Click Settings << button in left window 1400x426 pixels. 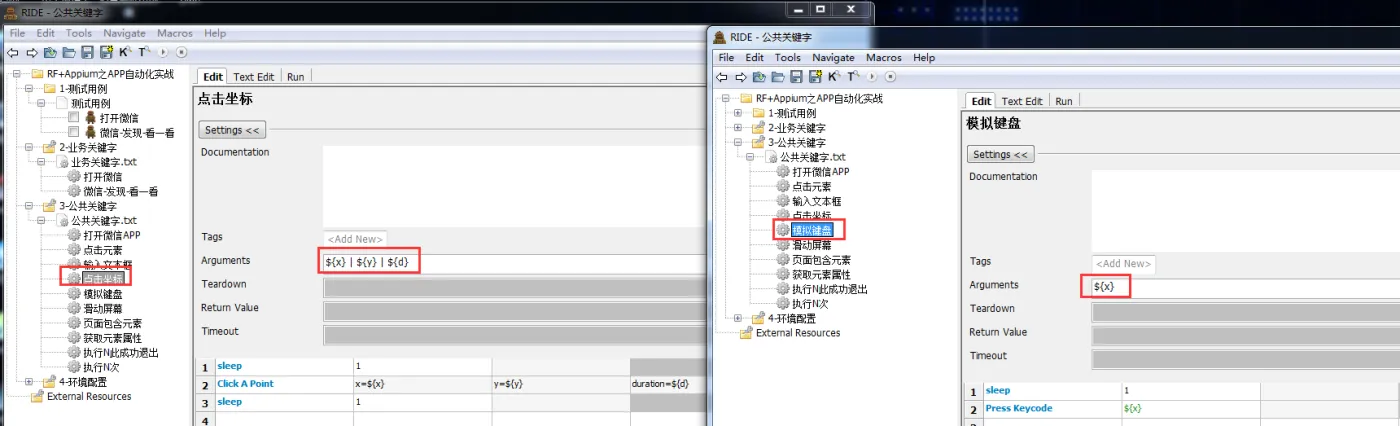[x=232, y=130]
